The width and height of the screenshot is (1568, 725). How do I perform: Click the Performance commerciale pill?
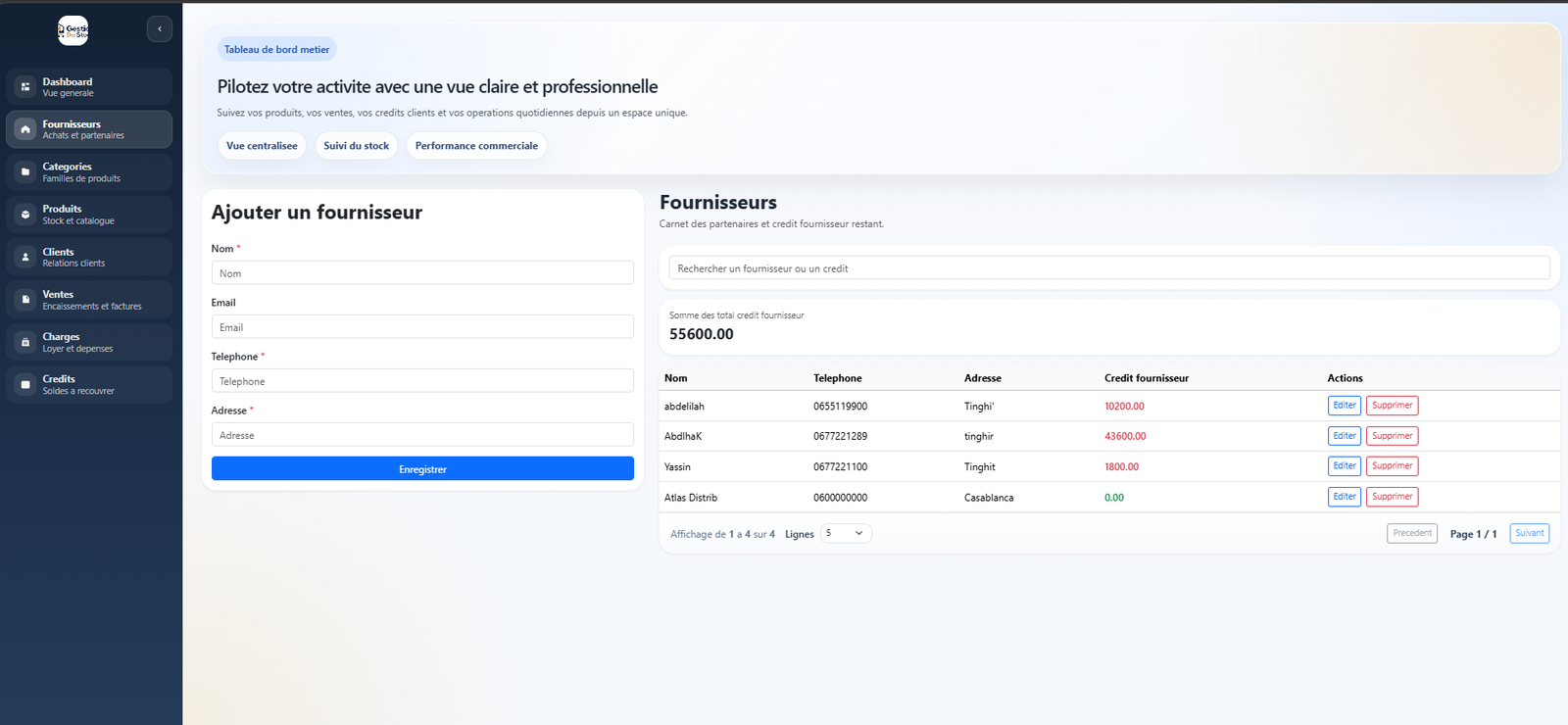(x=476, y=146)
